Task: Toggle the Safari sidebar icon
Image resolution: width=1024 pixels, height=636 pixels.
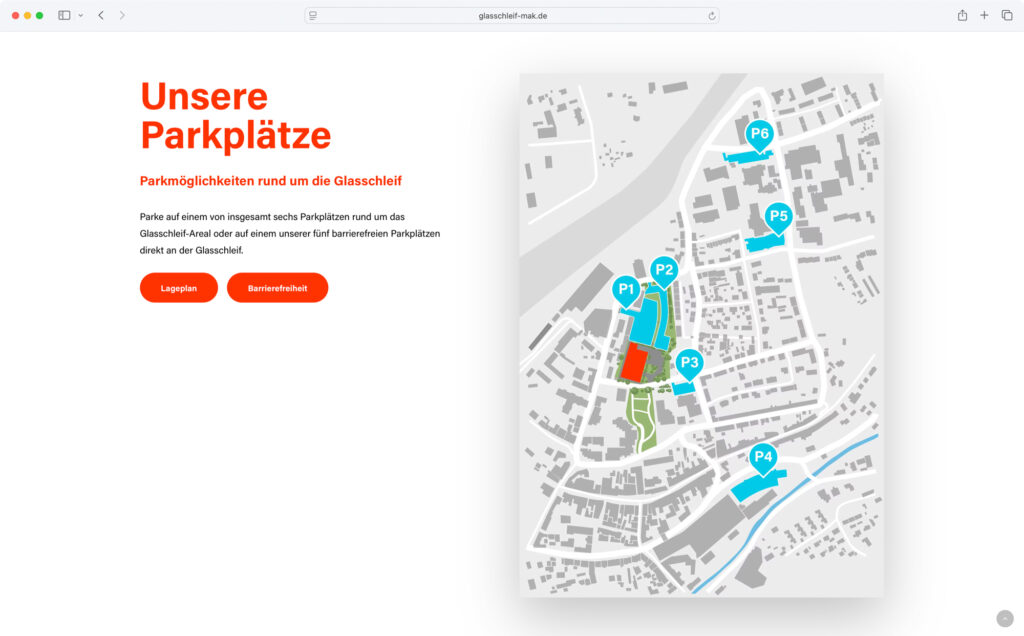Action: click(x=64, y=15)
